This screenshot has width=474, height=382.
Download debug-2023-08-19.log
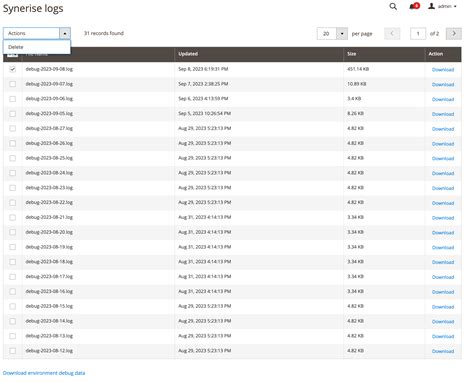click(443, 248)
